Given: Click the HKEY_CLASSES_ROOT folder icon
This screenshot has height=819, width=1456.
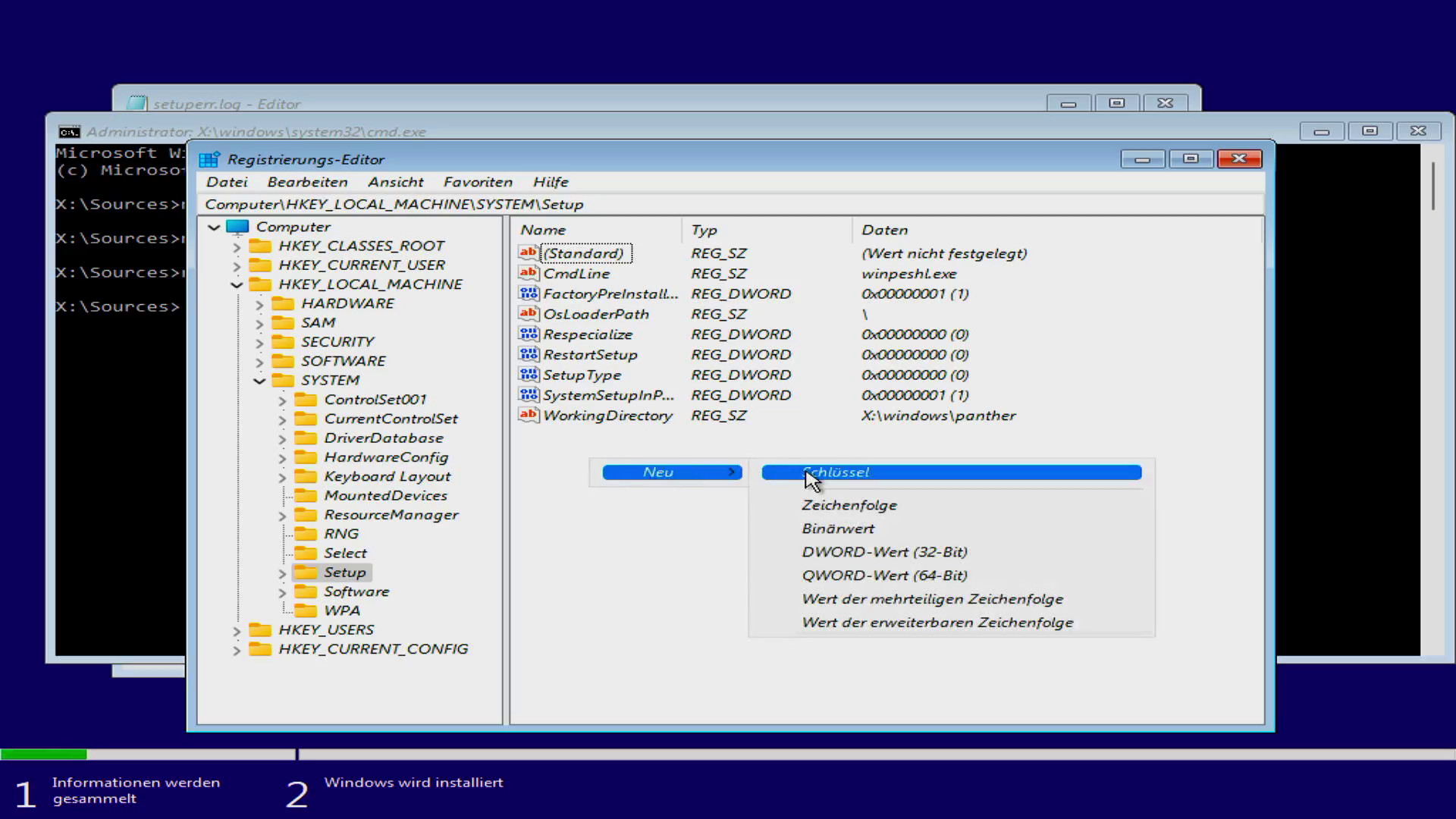Looking at the screenshot, I should click(x=260, y=246).
